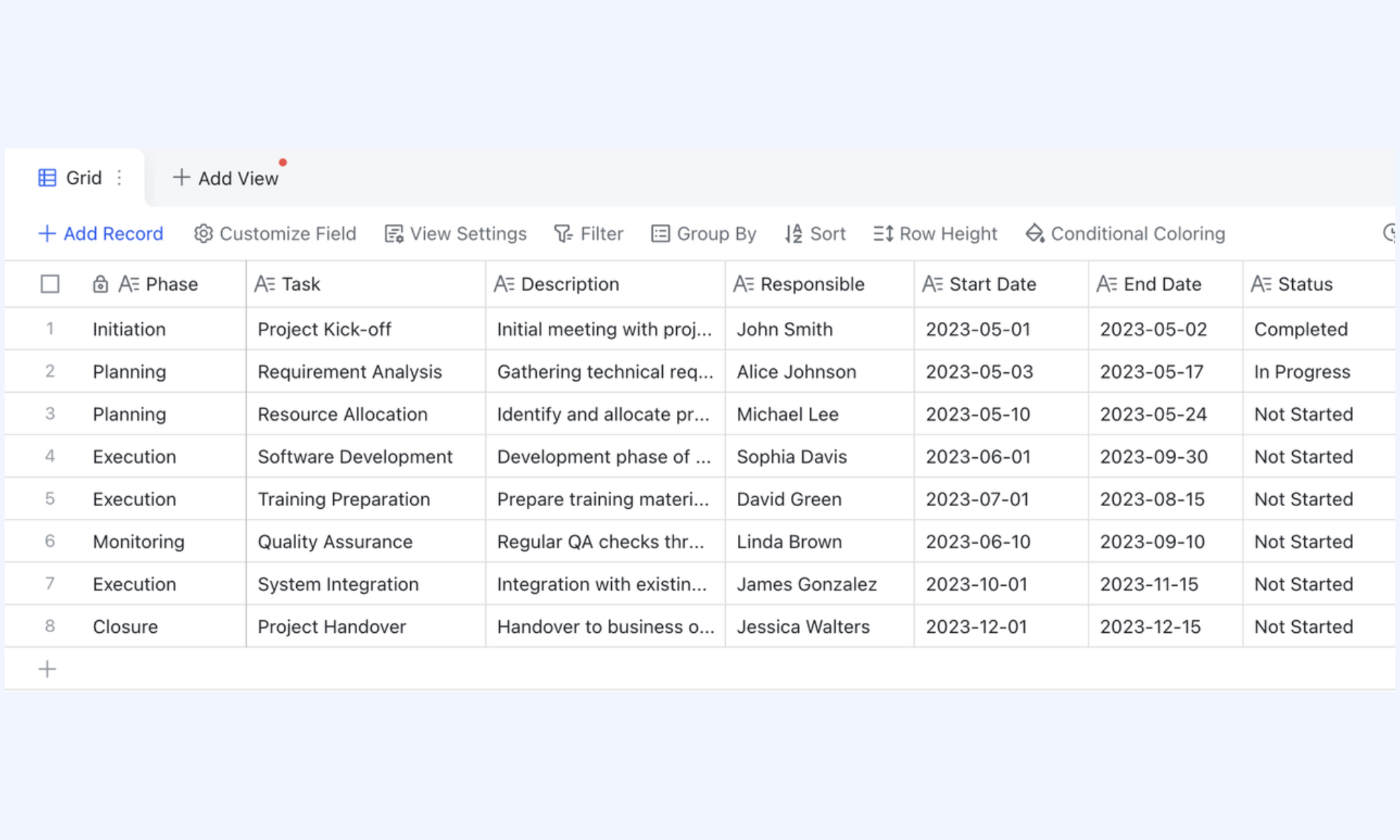Select the Project Handover cell
The height and width of the screenshot is (840, 1400).
pyautogui.click(x=366, y=626)
